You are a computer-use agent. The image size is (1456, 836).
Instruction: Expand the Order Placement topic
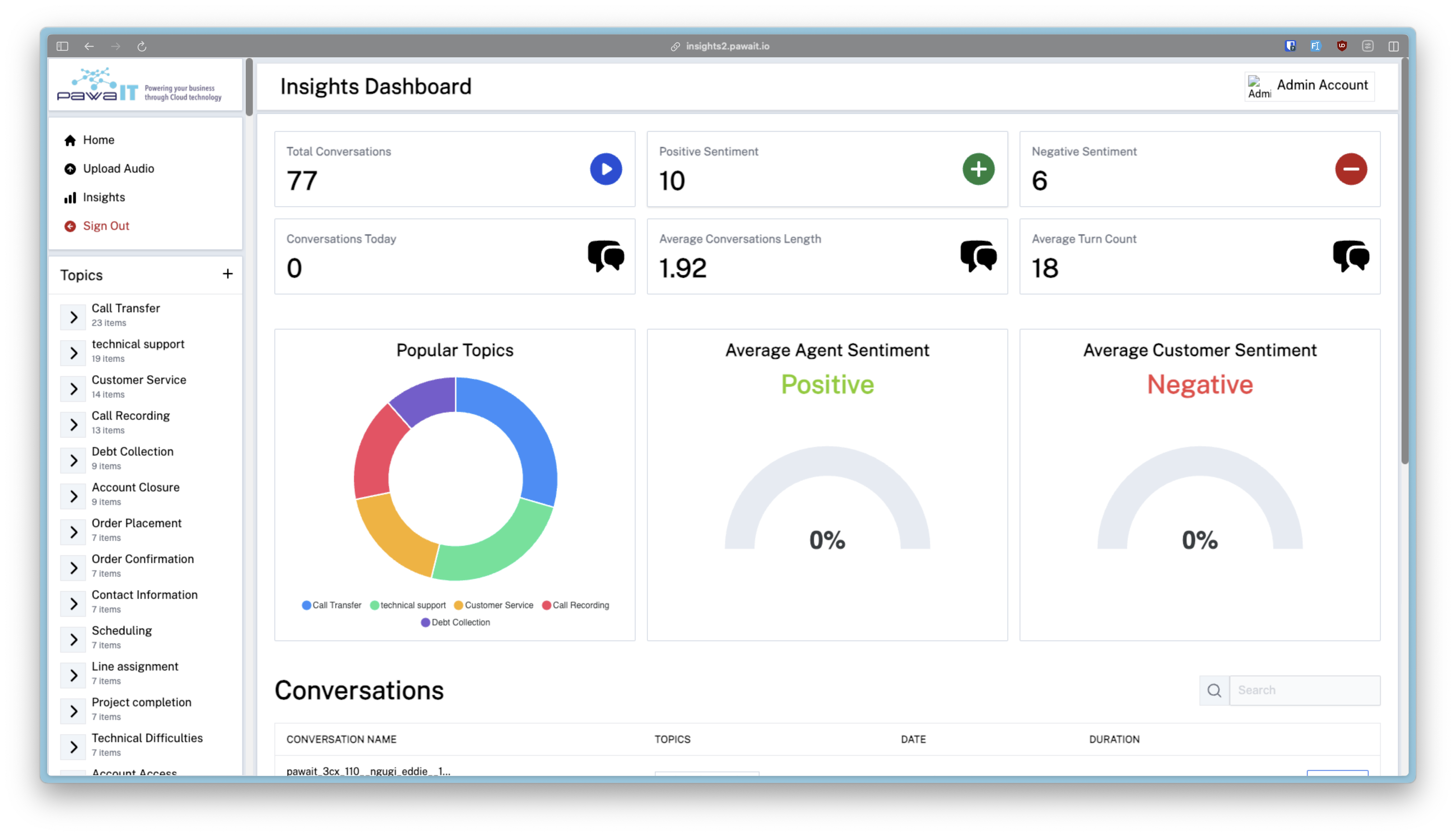73,532
